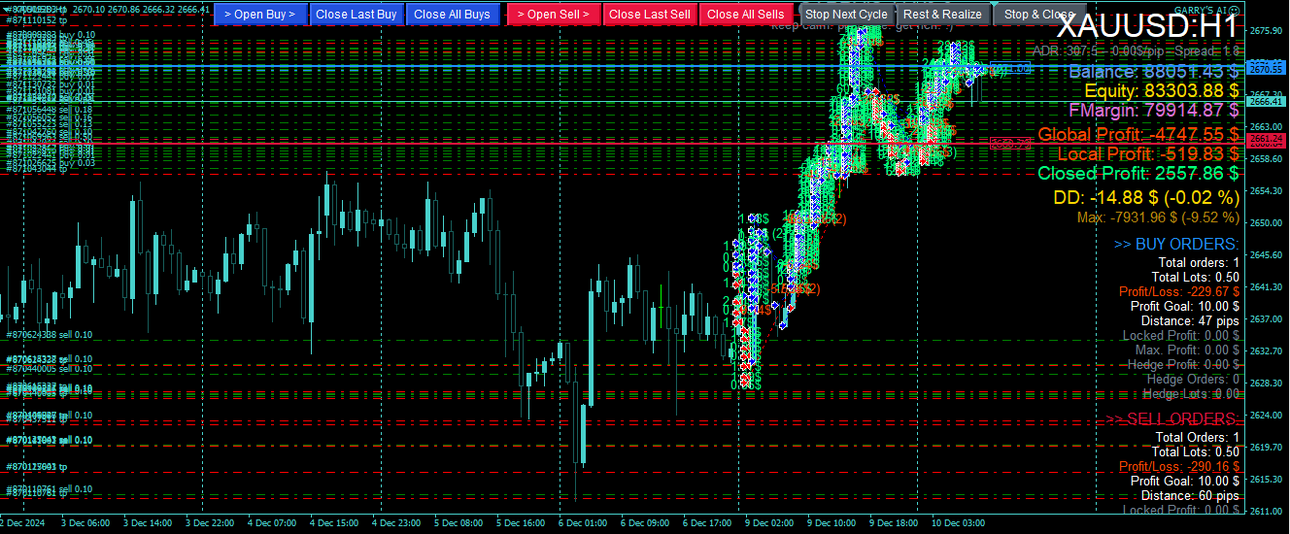Click the OHLC values at chart top-left
The height and width of the screenshot is (534, 1290).
click(x=142, y=9)
